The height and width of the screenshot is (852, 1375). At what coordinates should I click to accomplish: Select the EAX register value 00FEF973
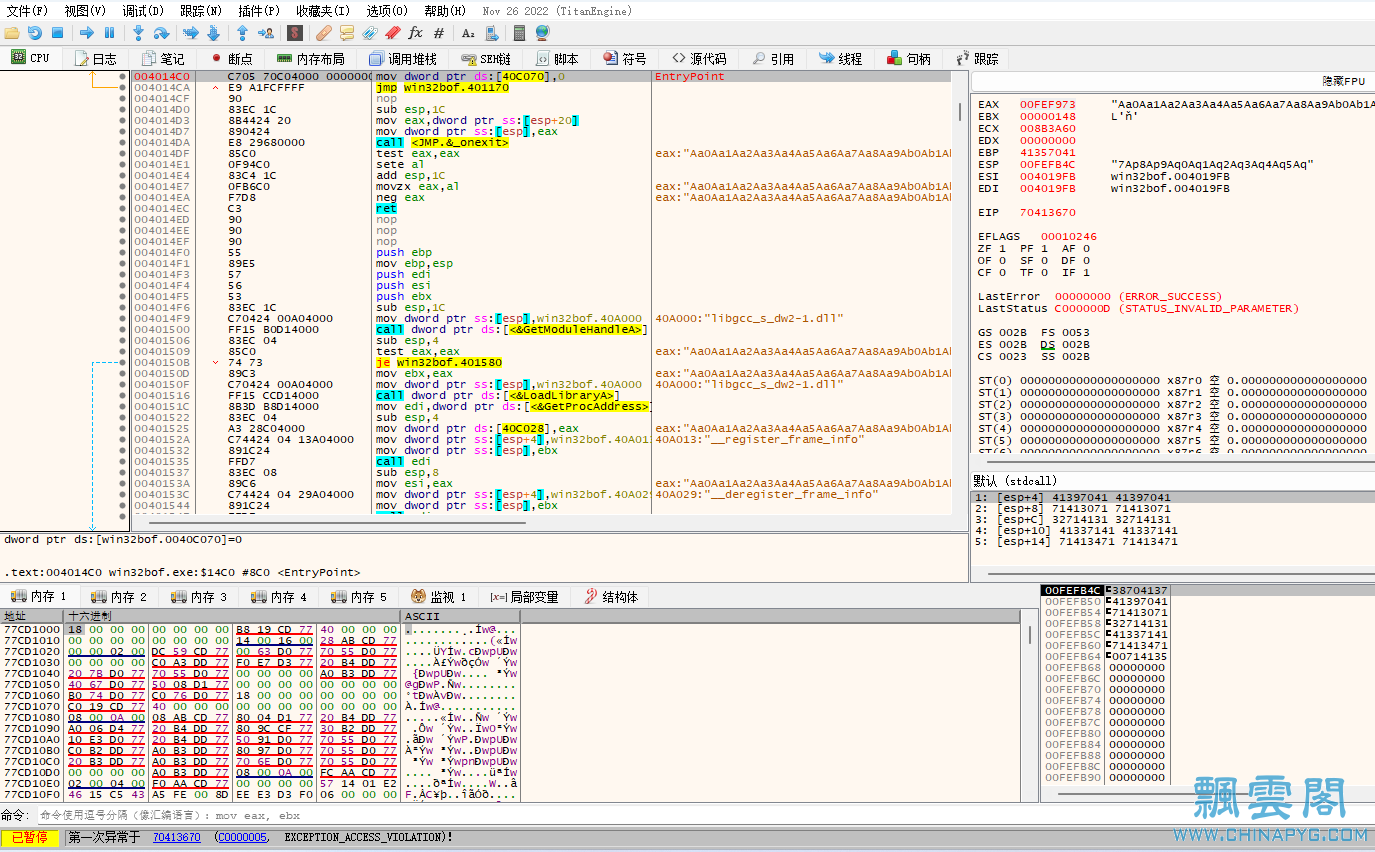coord(1048,104)
